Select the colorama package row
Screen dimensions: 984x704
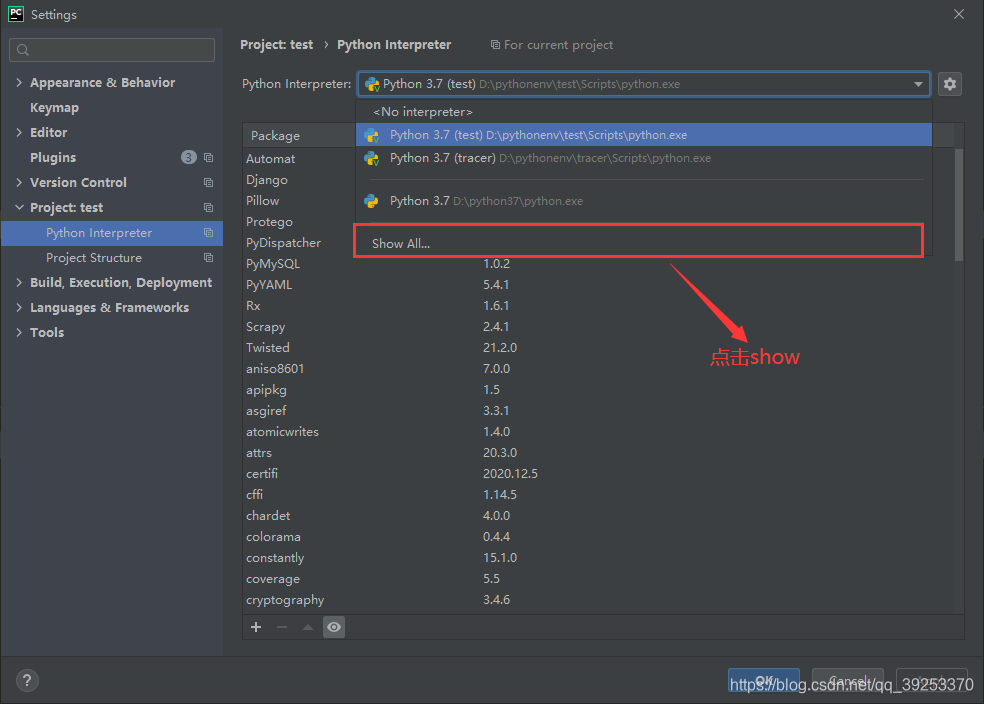pos(599,536)
